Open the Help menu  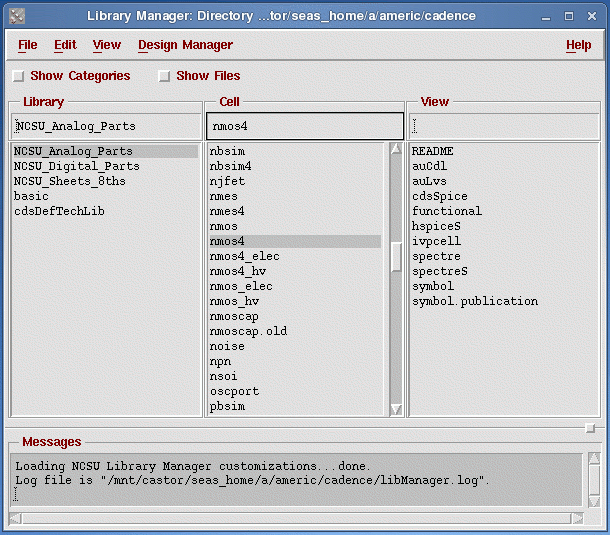click(x=578, y=45)
